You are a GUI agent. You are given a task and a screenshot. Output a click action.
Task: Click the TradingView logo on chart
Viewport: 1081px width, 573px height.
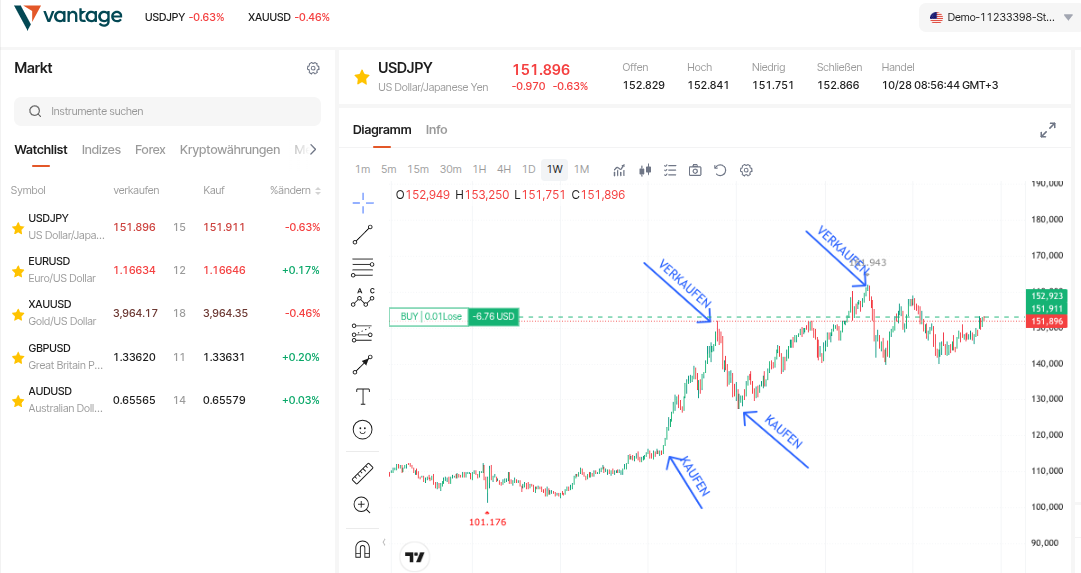pyautogui.click(x=415, y=557)
